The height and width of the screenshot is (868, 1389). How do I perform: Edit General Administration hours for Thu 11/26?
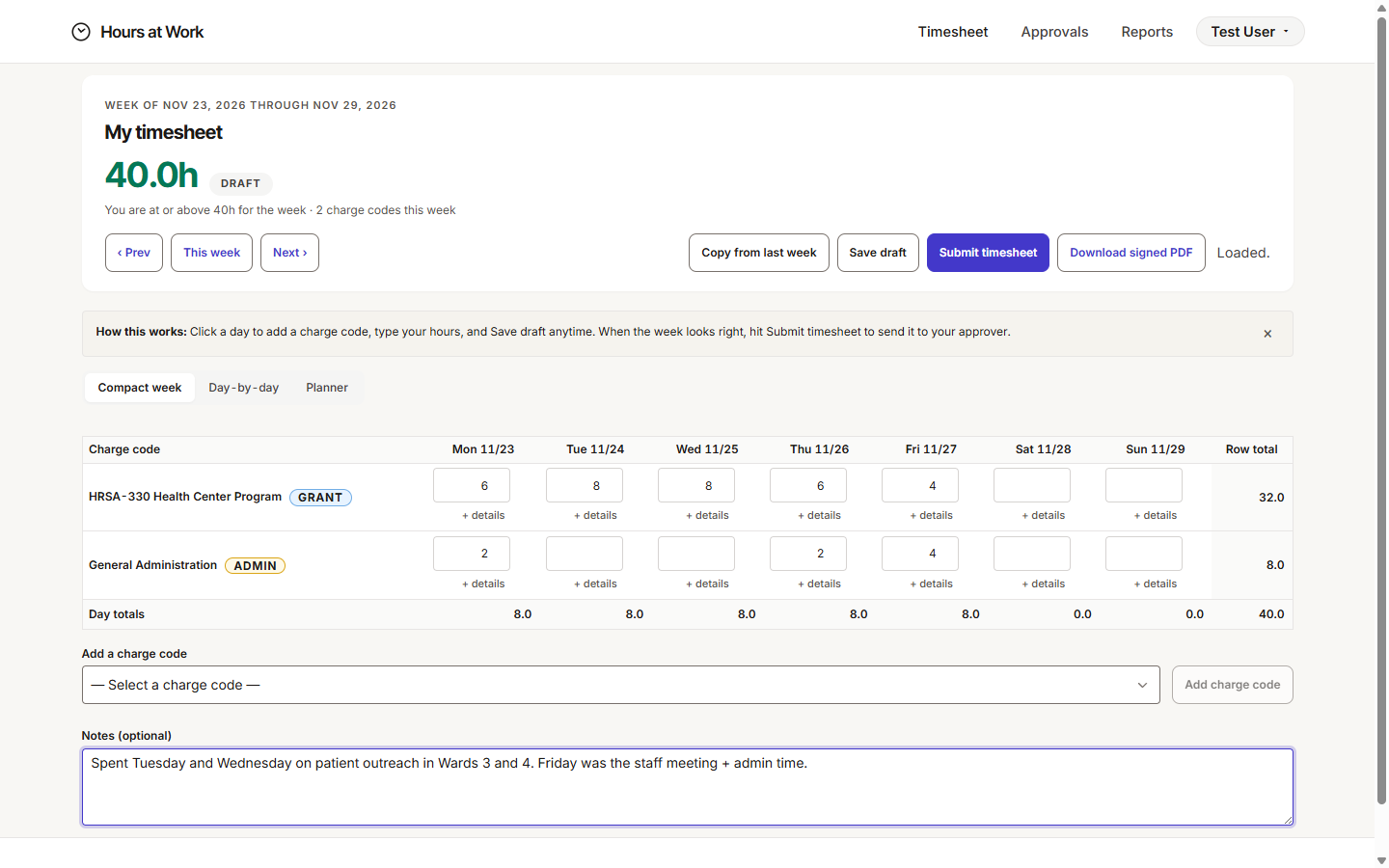808,554
